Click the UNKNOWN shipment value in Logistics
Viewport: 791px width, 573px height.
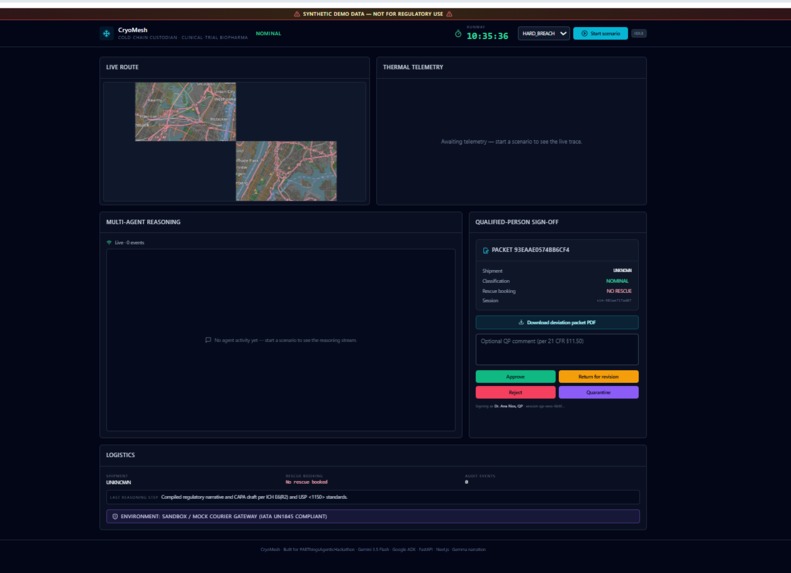(x=119, y=483)
